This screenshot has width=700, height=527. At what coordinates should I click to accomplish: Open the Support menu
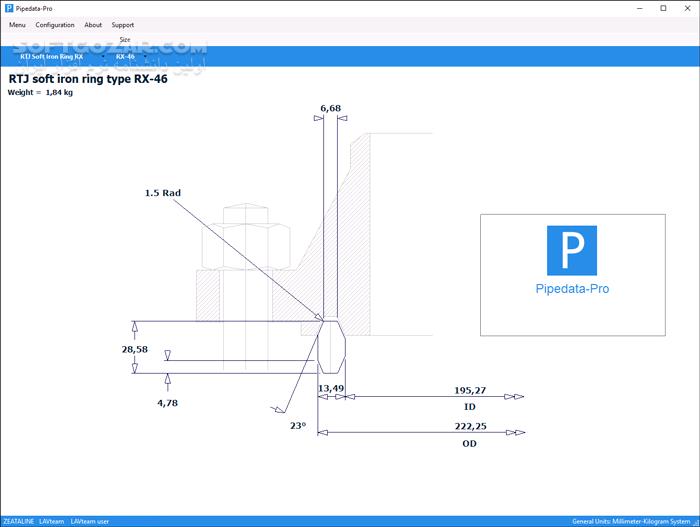(x=123, y=25)
